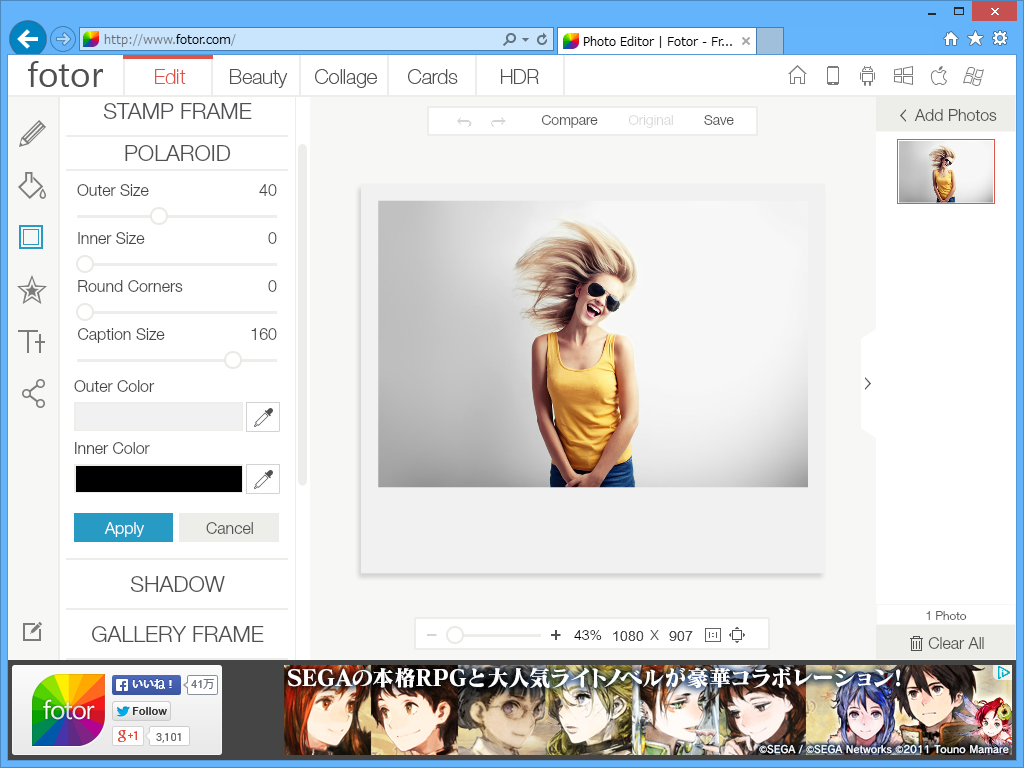Click the fit-to-screen icon beside zoom controls

[737, 634]
